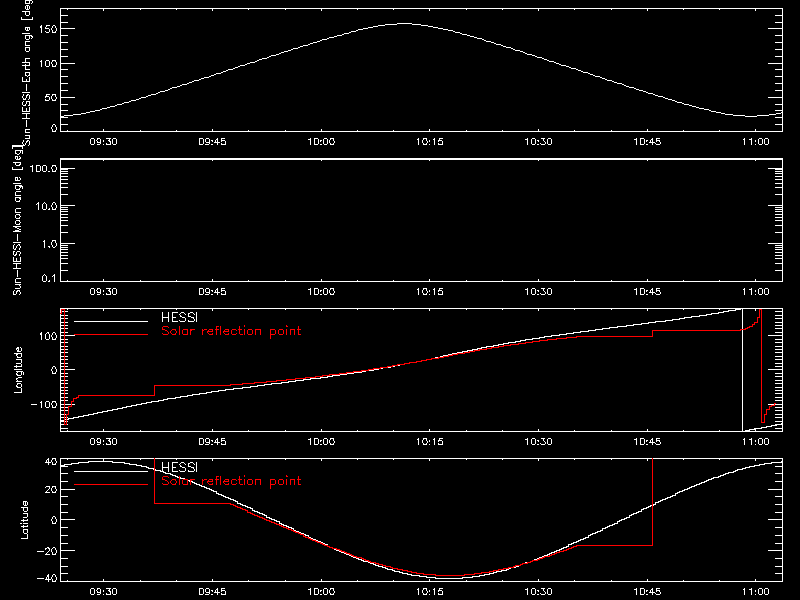The height and width of the screenshot is (600, 800).
Task: Click the red legend line in Longitude plot
Action: 111,335
